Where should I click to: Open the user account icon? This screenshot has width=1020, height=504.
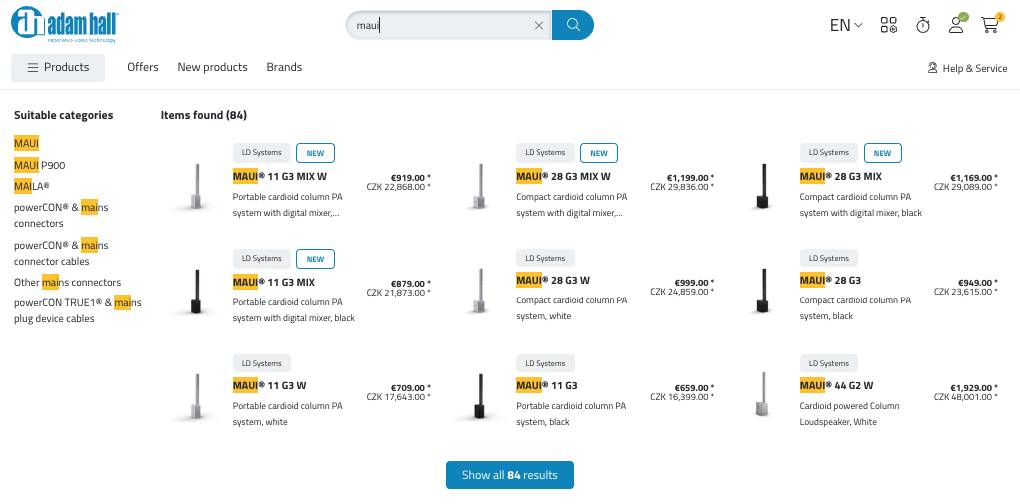coord(956,25)
